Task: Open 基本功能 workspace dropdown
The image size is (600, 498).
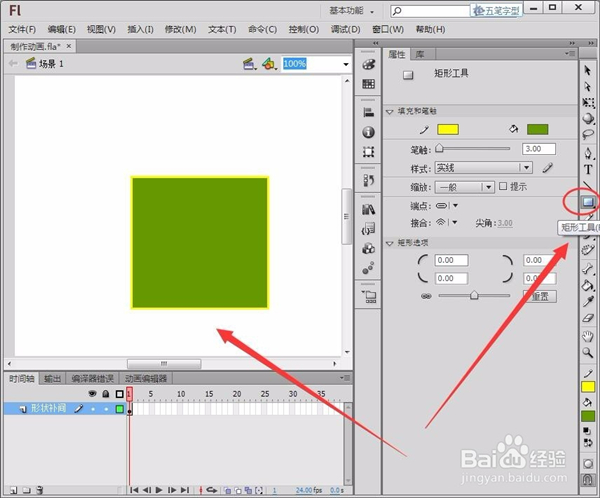Action: 352,11
